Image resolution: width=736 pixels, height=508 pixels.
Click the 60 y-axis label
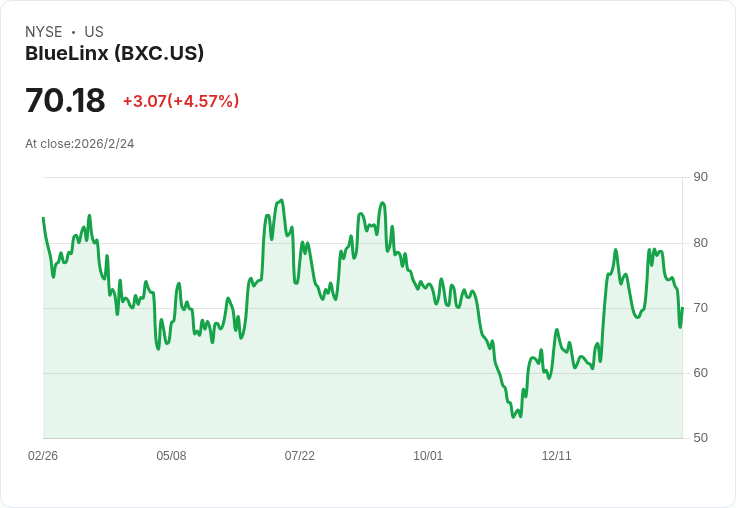[701, 373]
